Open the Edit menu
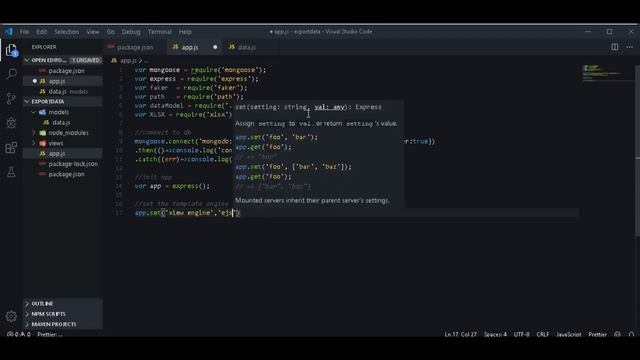 42,32
